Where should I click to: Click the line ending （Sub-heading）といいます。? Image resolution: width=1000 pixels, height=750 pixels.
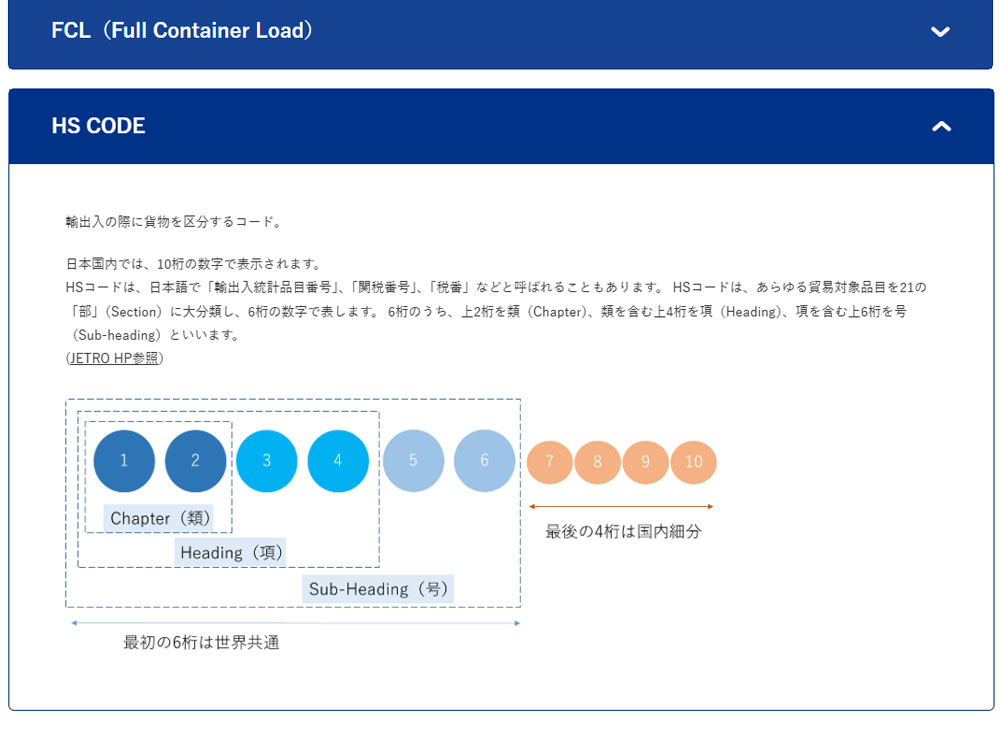156,335
